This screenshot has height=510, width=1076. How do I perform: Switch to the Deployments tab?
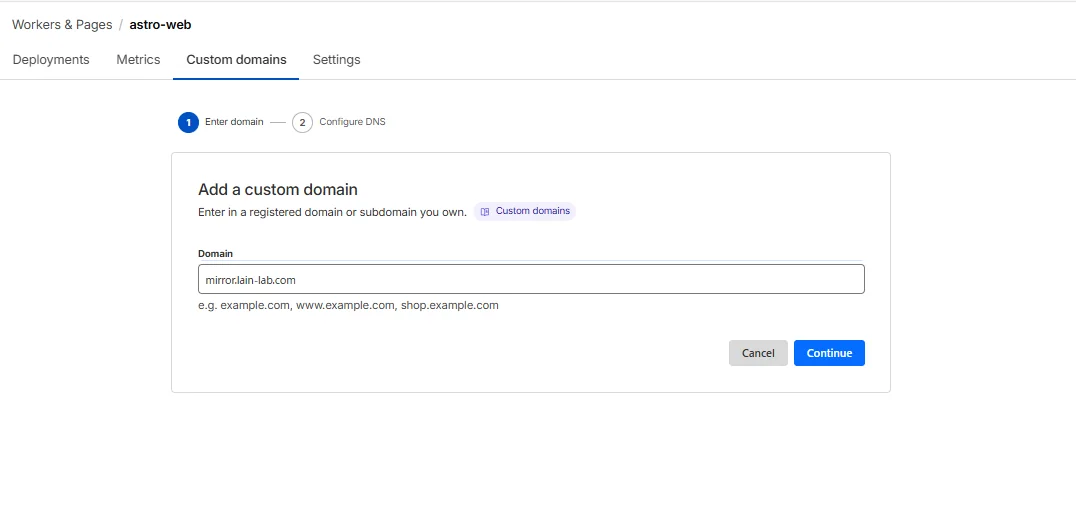coord(51,60)
